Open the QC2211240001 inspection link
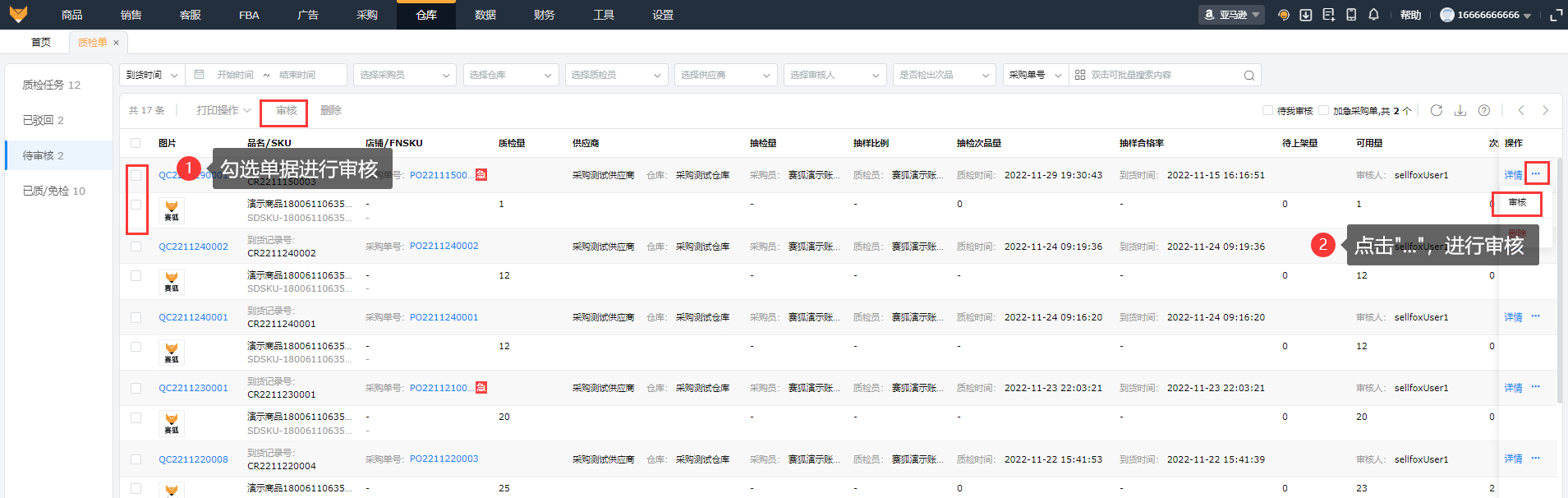The image size is (1568, 498). coord(193,317)
